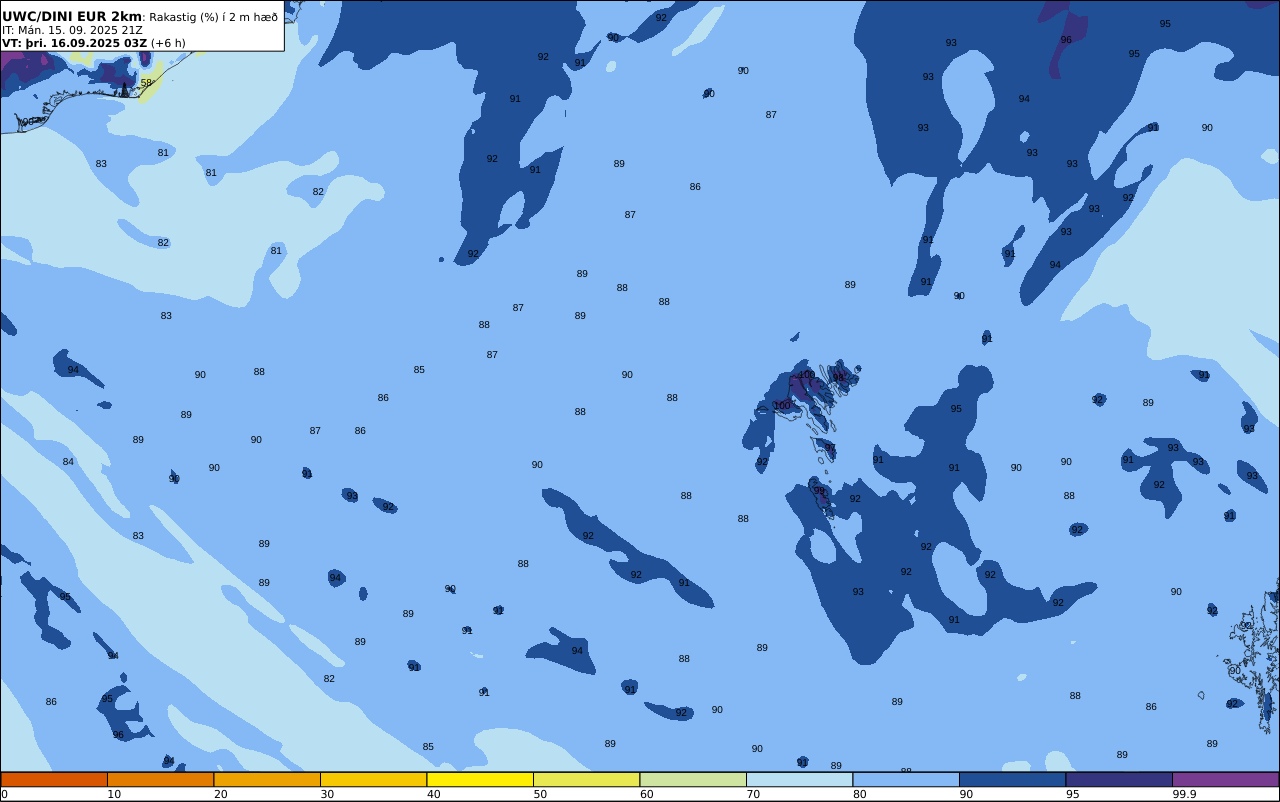Click the '80' tick label on the color scale
The width and height of the screenshot is (1280, 802).
(x=859, y=794)
